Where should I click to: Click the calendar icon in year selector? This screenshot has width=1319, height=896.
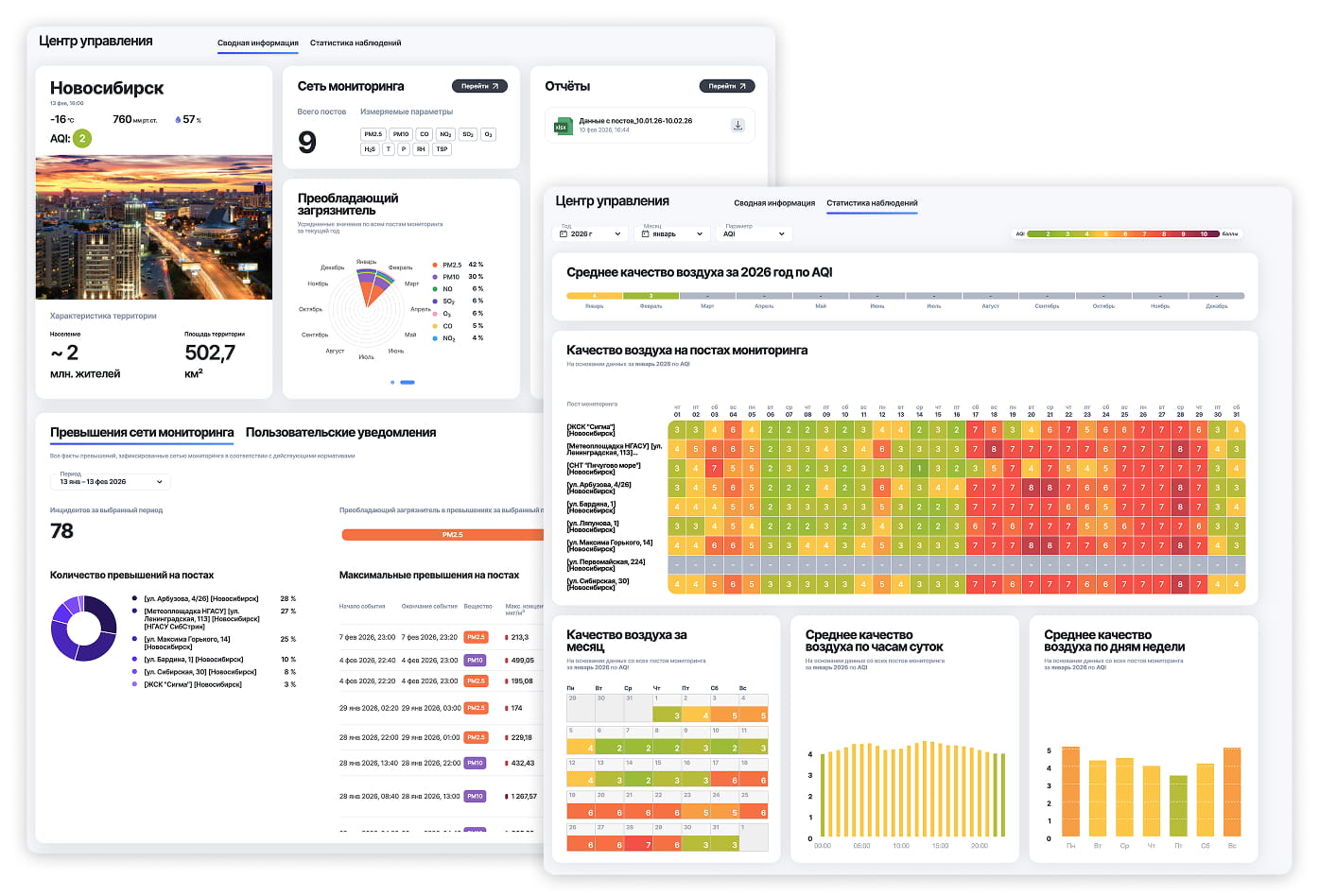(564, 233)
